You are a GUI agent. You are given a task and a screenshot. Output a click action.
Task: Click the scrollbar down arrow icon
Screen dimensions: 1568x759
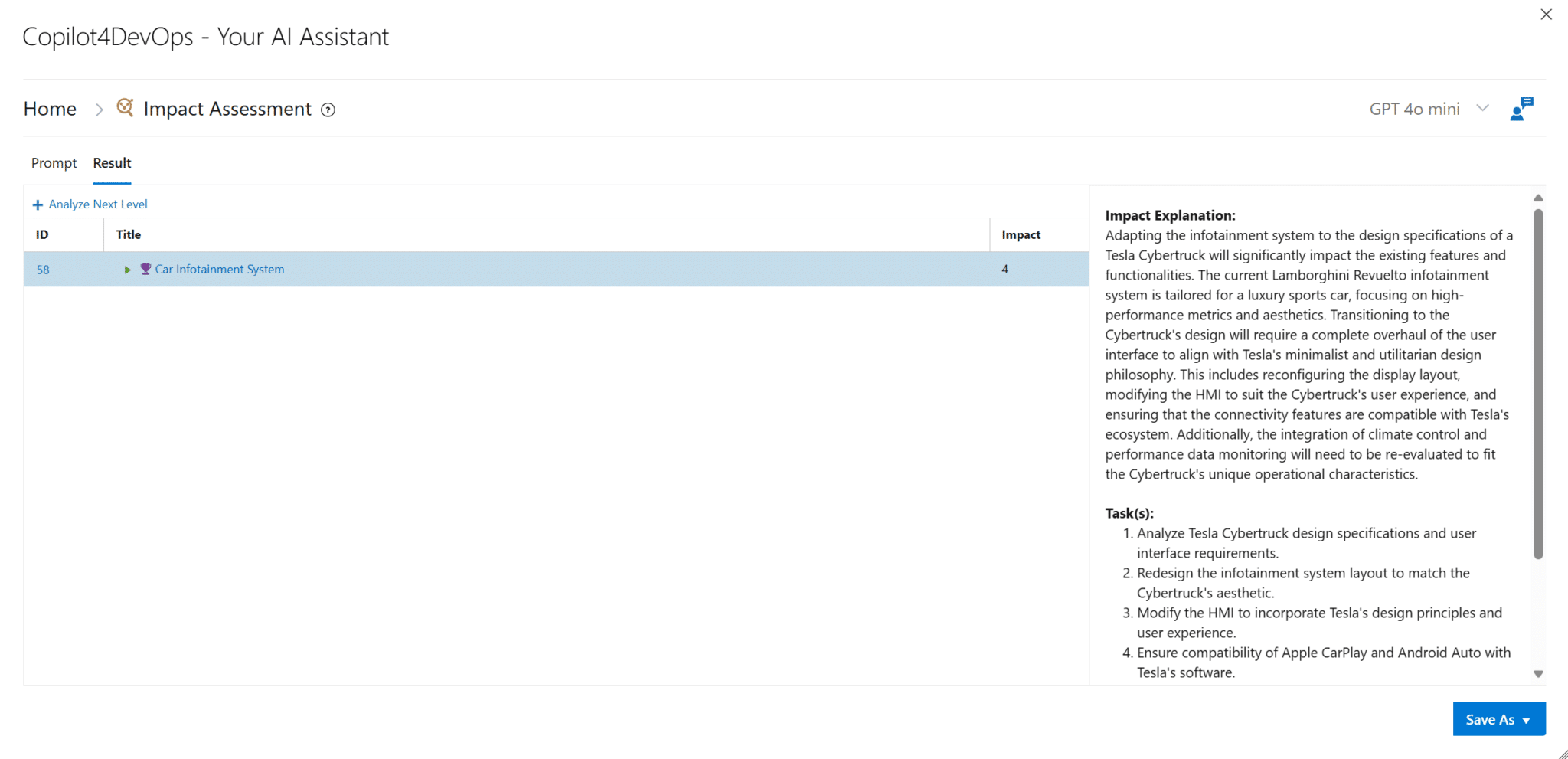1538,673
